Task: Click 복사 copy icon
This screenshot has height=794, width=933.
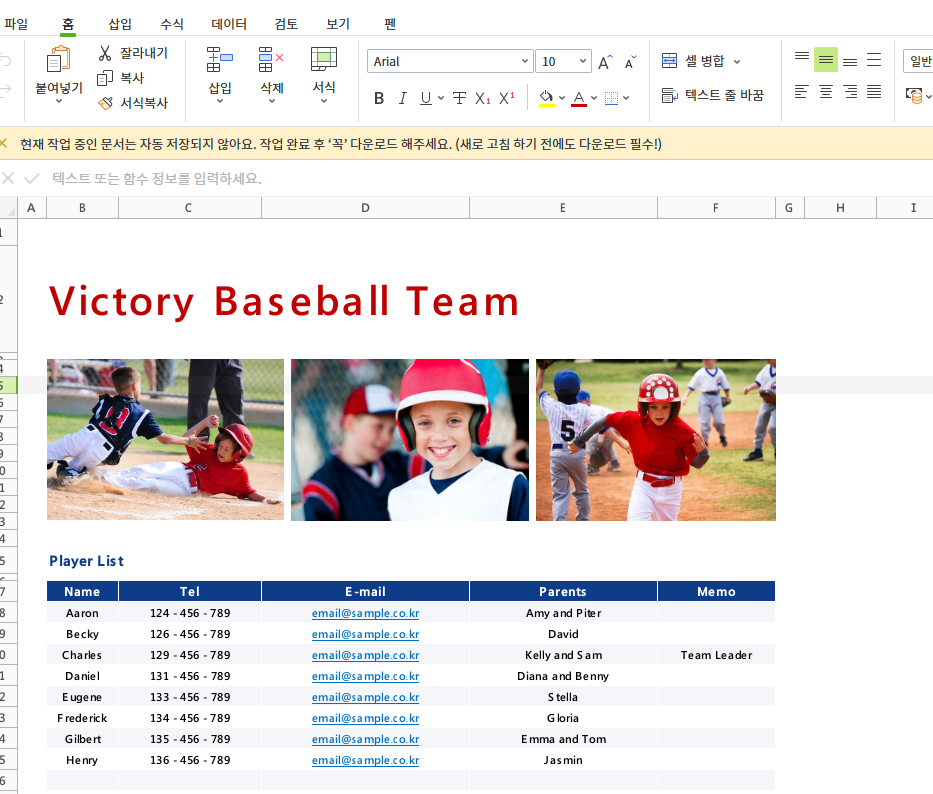Action: click(105, 78)
